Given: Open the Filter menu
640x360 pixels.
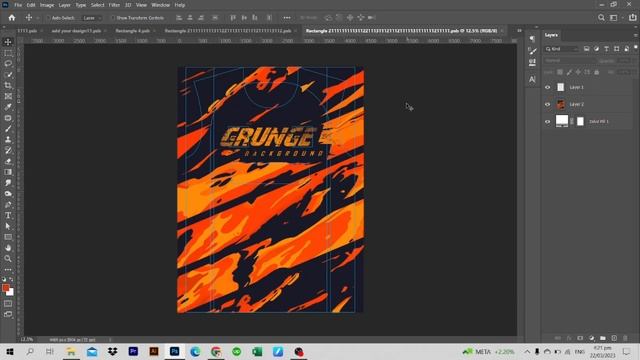Looking at the screenshot, I should 114,5.
